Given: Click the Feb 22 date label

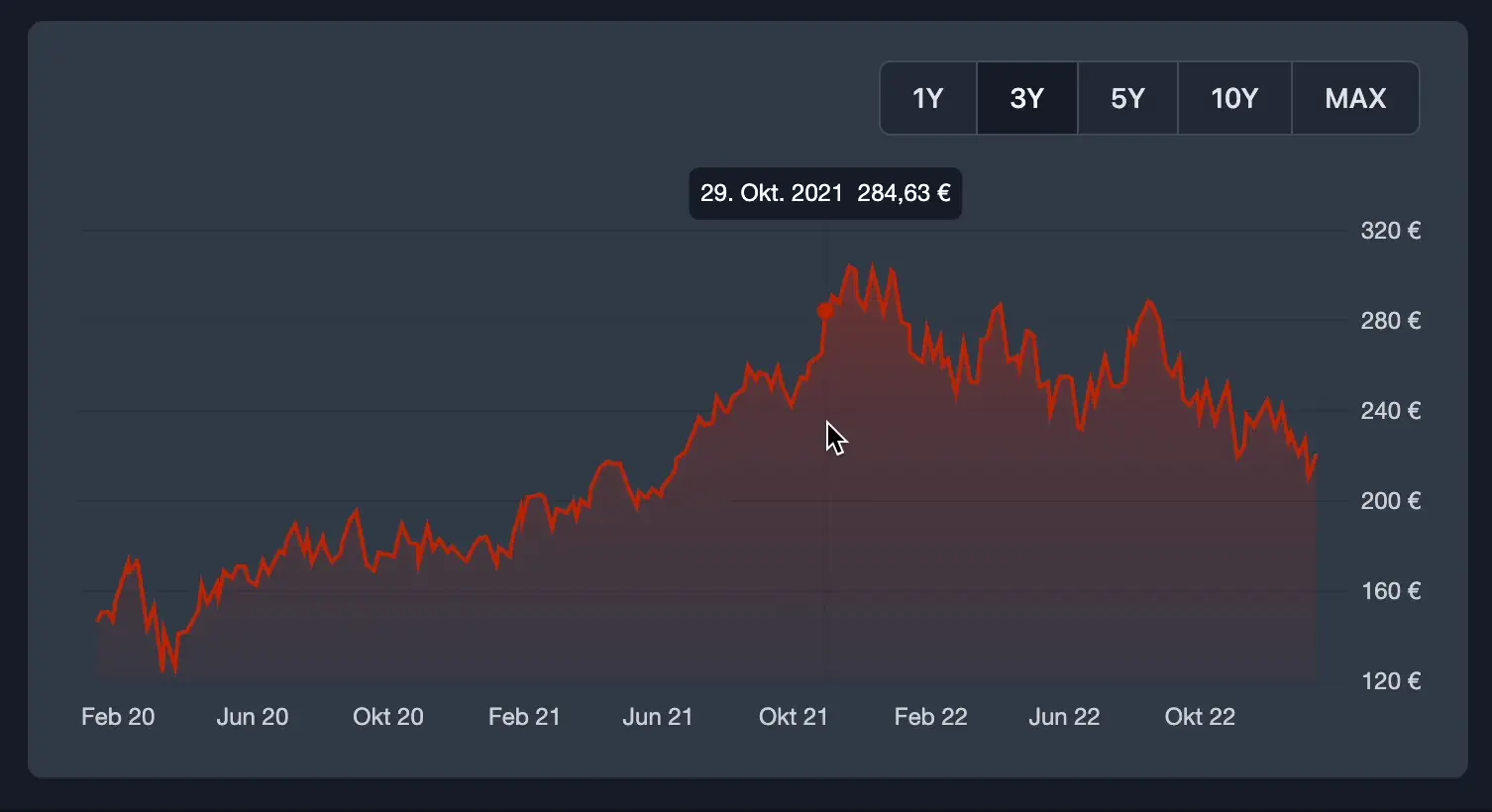Looking at the screenshot, I should (x=930, y=717).
